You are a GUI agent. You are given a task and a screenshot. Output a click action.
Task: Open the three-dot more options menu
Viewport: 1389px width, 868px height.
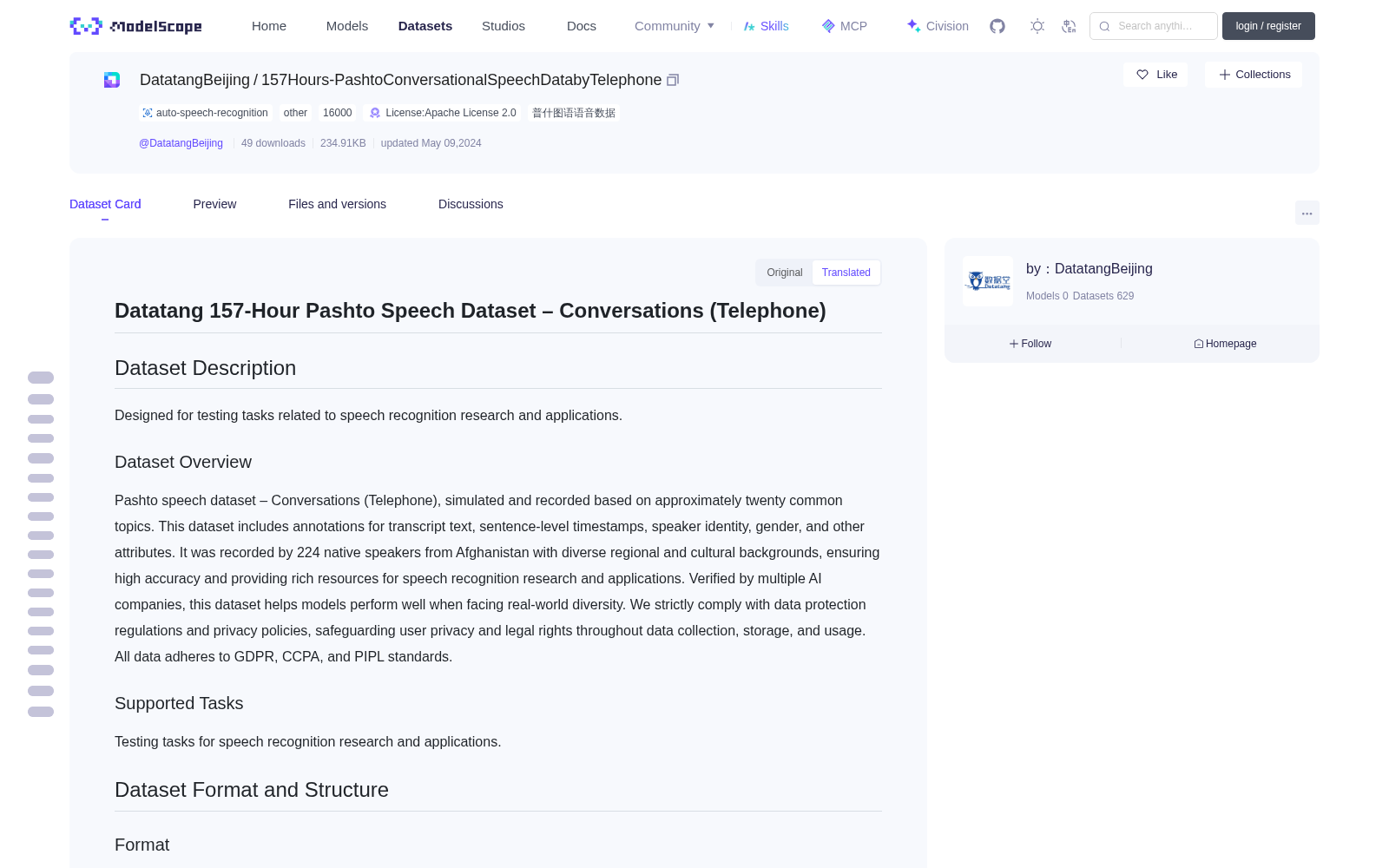1307,213
